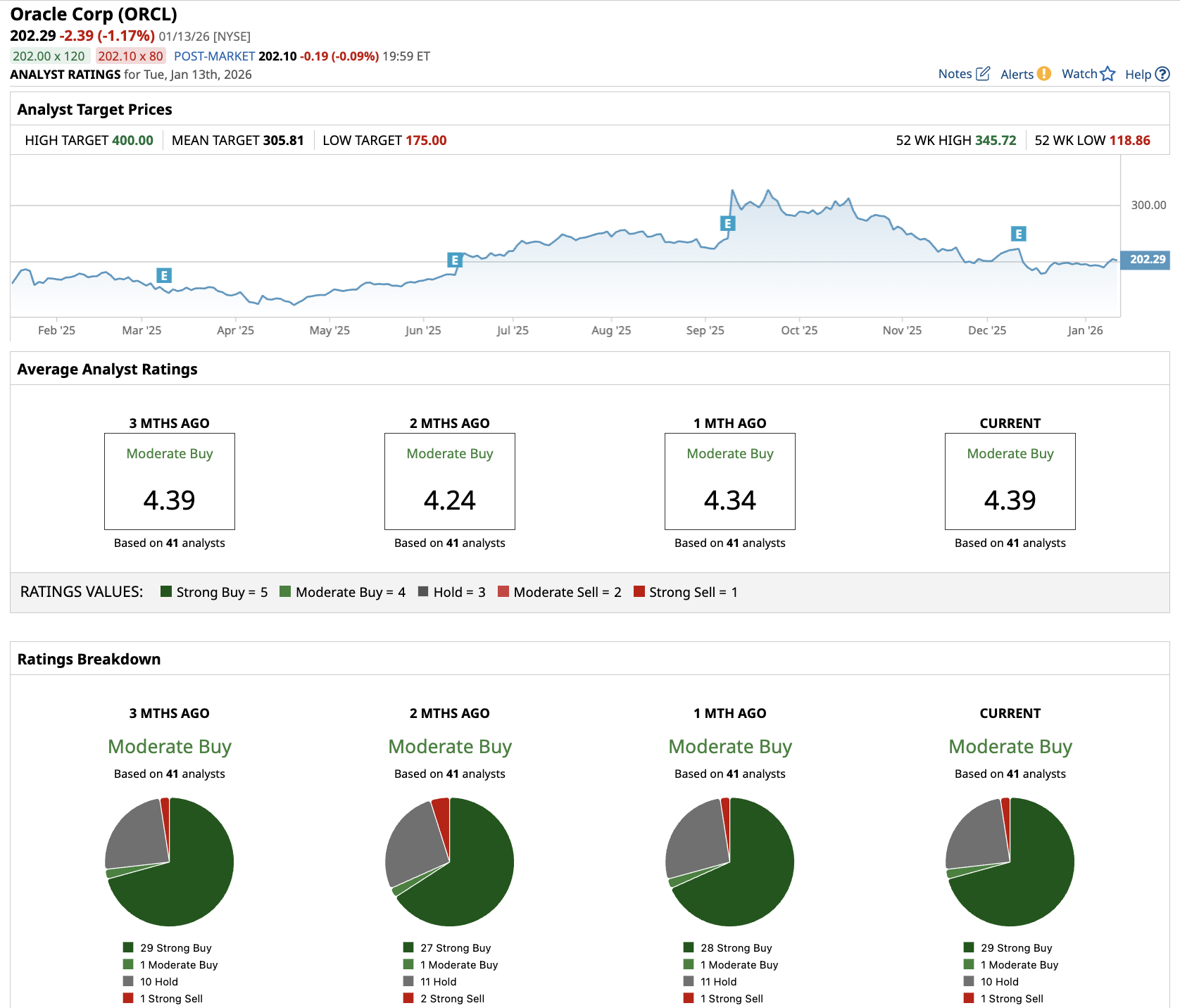Click 29 Strong Buy under CURRENT
Image resolution: width=1180 pixels, height=1008 pixels.
pos(1017,947)
